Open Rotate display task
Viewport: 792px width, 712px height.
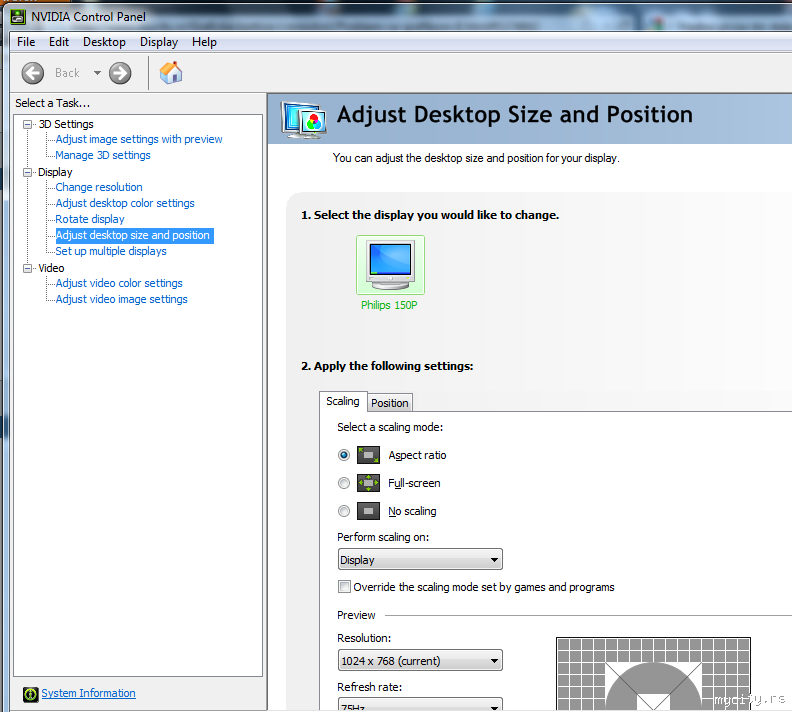(x=90, y=219)
